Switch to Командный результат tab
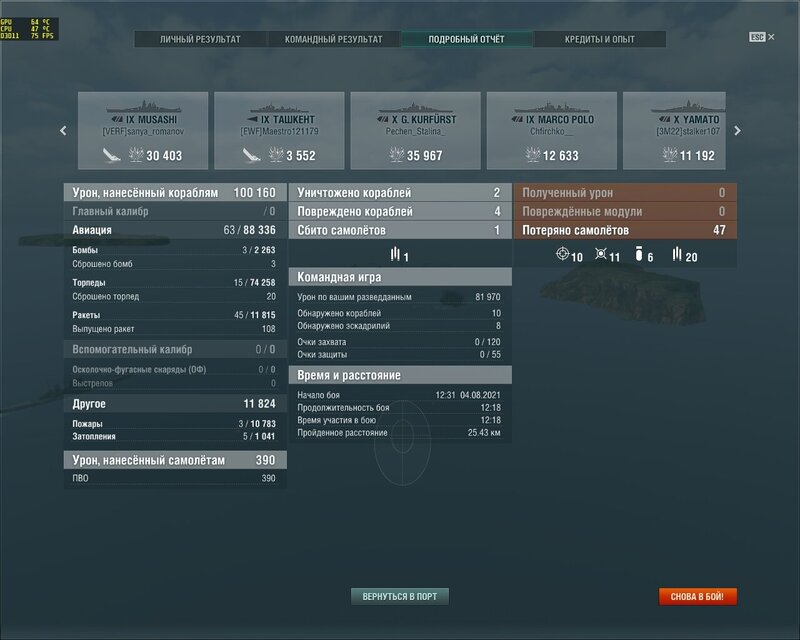Image resolution: width=800 pixels, height=640 pixels. point(333,39)
